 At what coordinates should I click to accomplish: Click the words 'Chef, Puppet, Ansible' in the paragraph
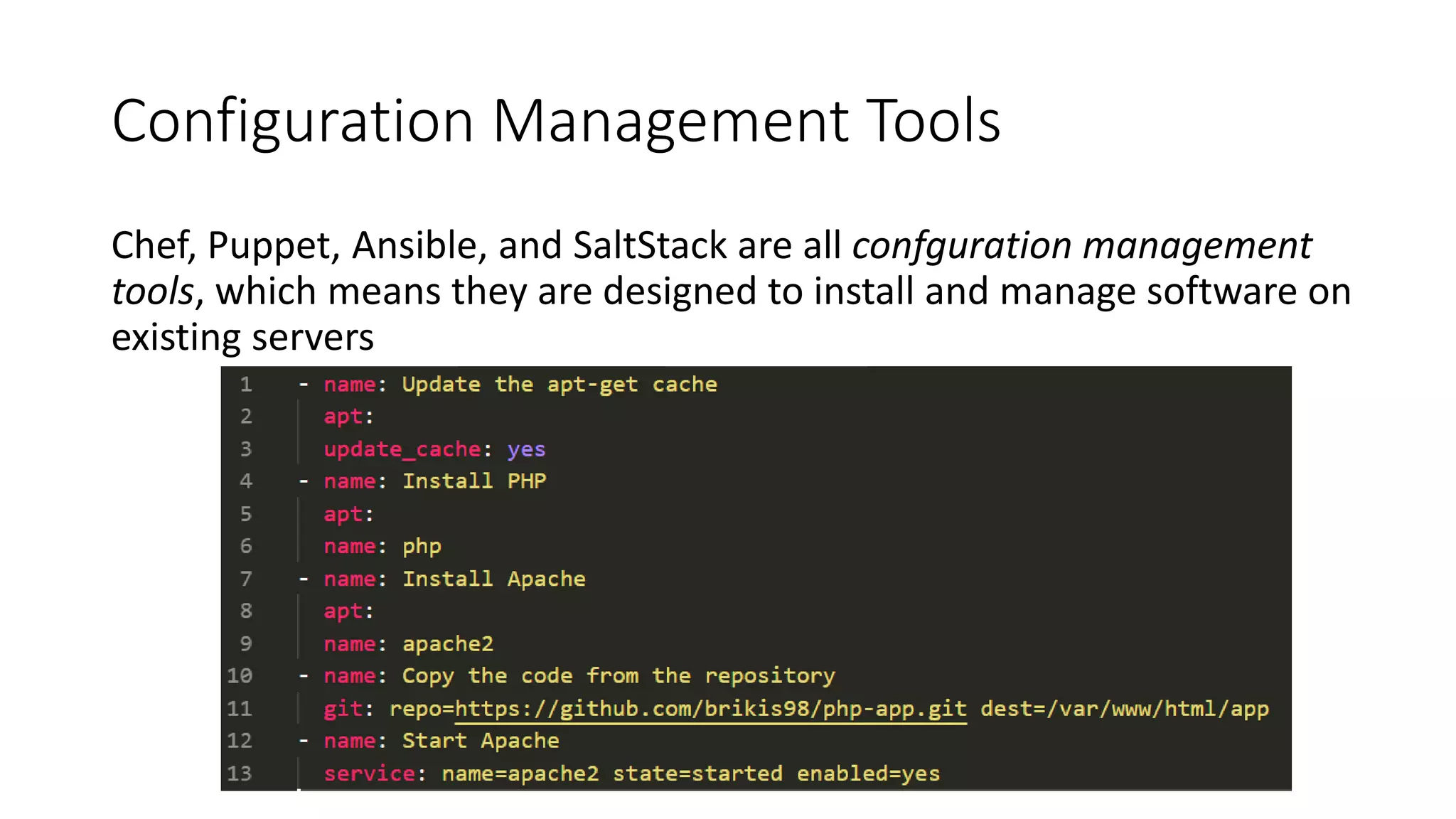click(295, 247)
